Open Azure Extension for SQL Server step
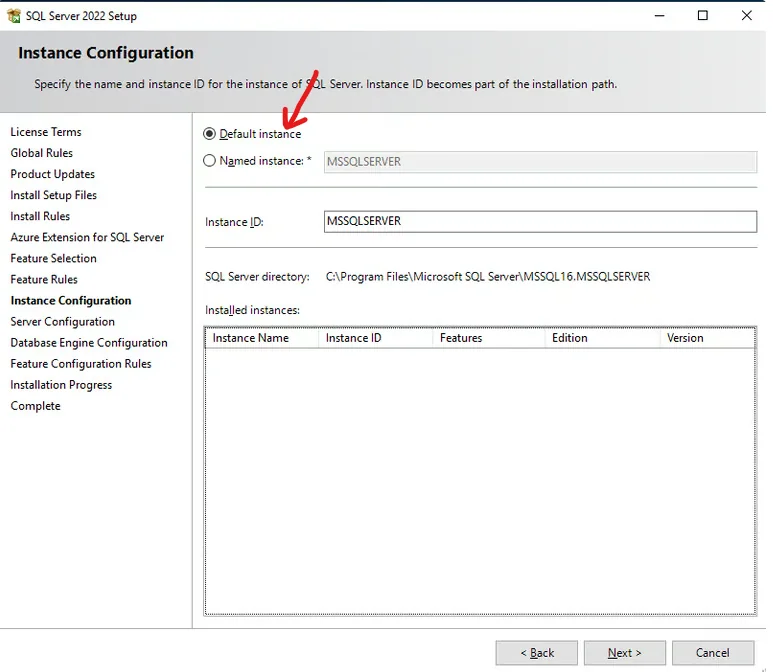The height and width of the screenshot is (672, 773). pyautogui.click(x=87, y=238)
